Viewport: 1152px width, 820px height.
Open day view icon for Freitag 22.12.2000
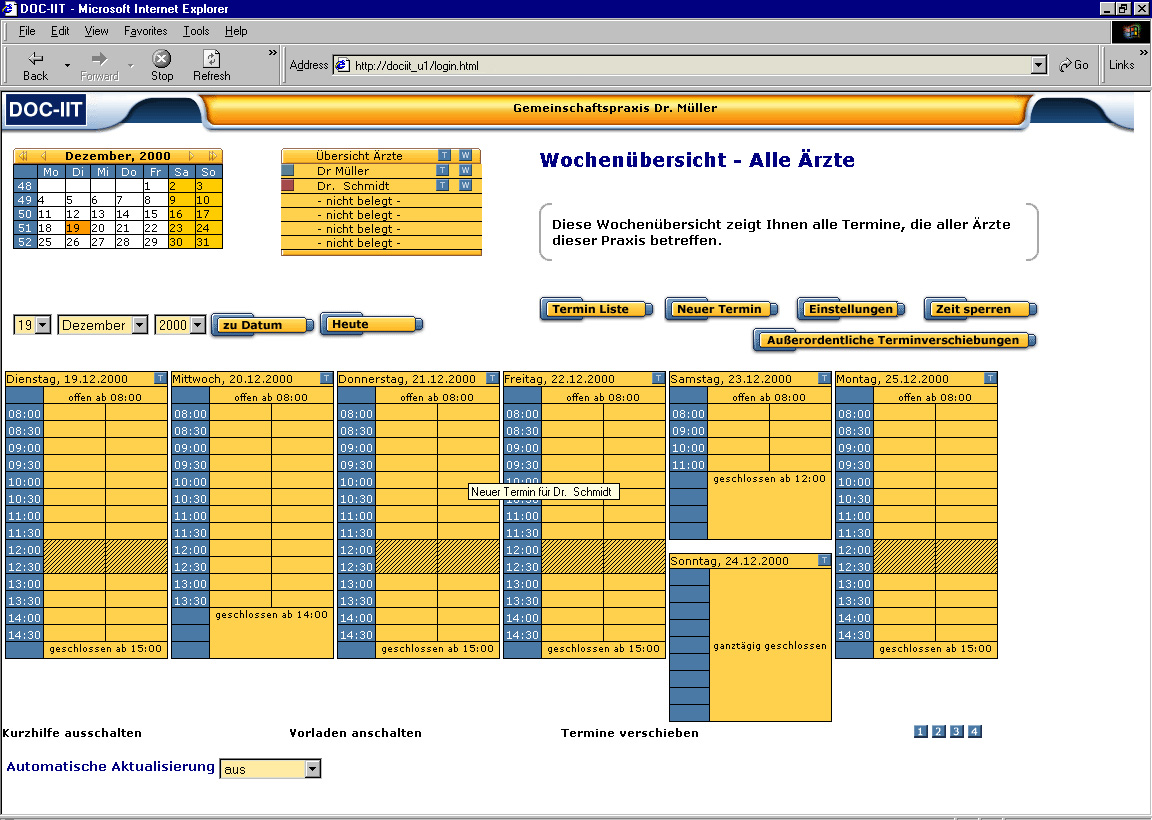(658, 378)
